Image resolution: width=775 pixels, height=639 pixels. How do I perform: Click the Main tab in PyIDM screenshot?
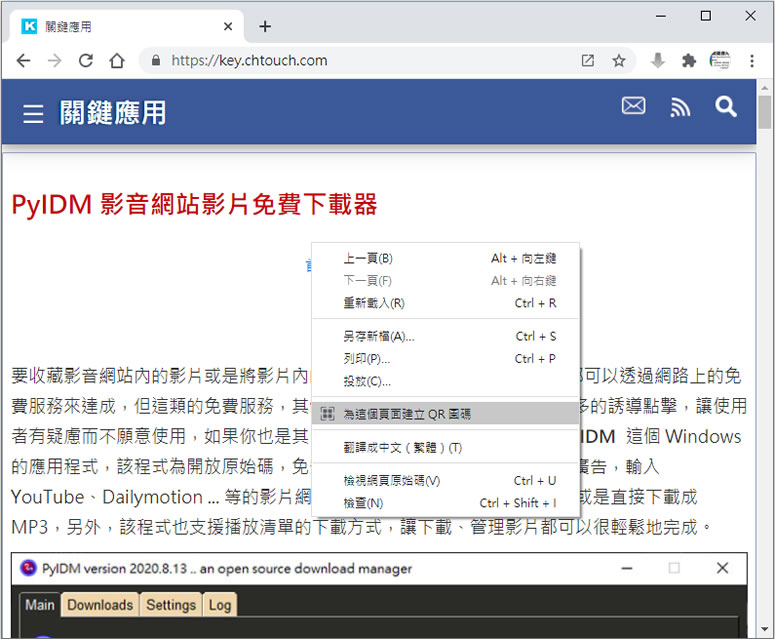point(40,605)
